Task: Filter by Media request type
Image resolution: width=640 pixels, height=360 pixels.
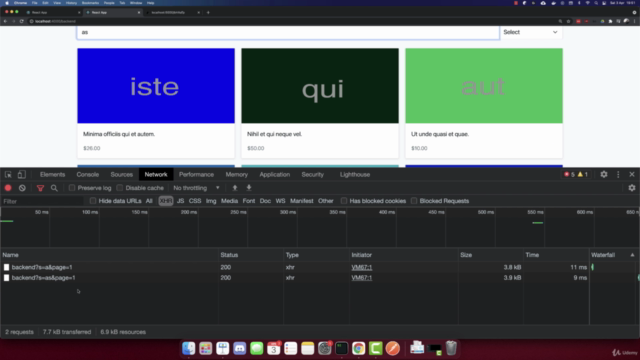Action: pos(229,201)
